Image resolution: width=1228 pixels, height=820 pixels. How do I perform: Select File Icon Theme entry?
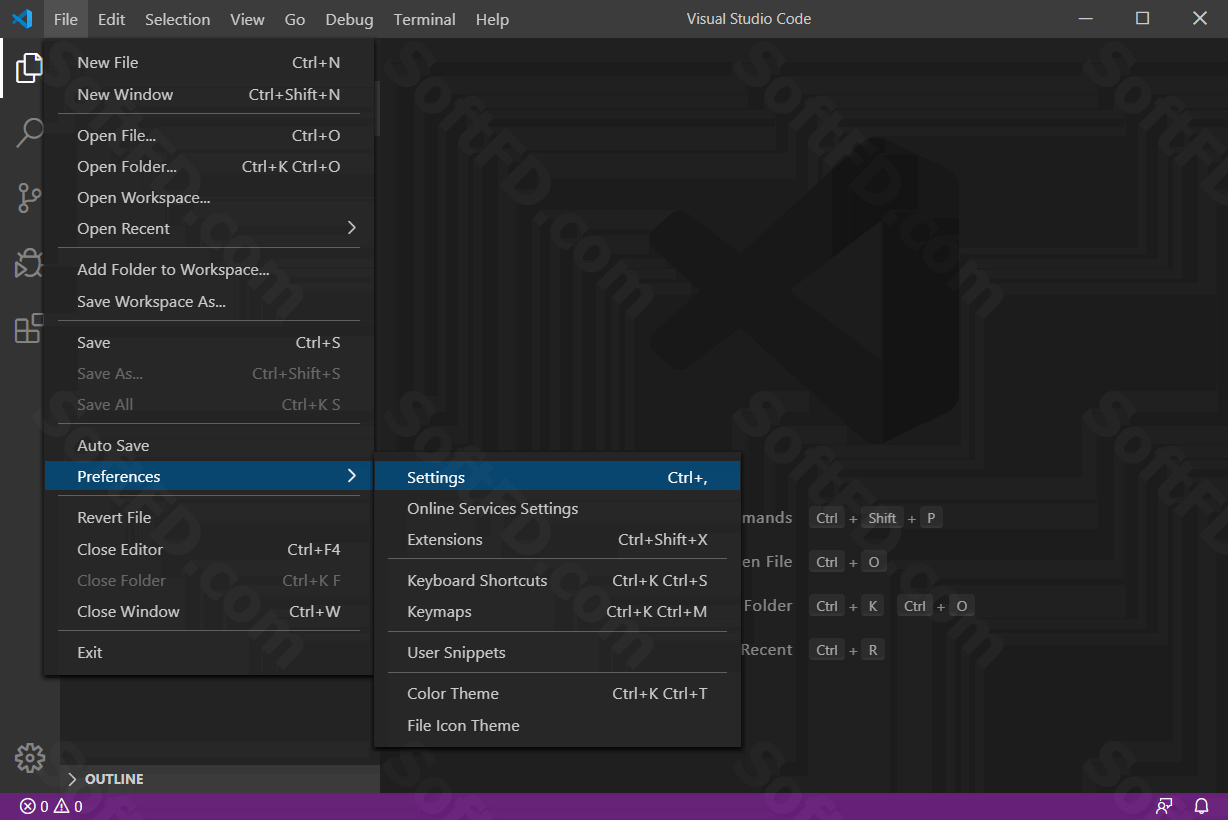click(x=557, y=725)
